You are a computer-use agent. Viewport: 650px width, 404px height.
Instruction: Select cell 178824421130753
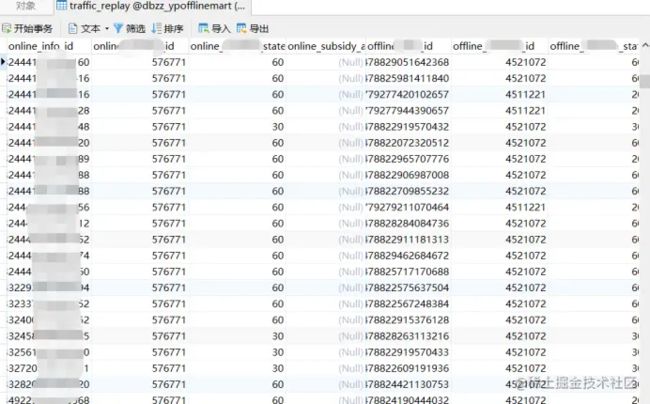(407, 385)
